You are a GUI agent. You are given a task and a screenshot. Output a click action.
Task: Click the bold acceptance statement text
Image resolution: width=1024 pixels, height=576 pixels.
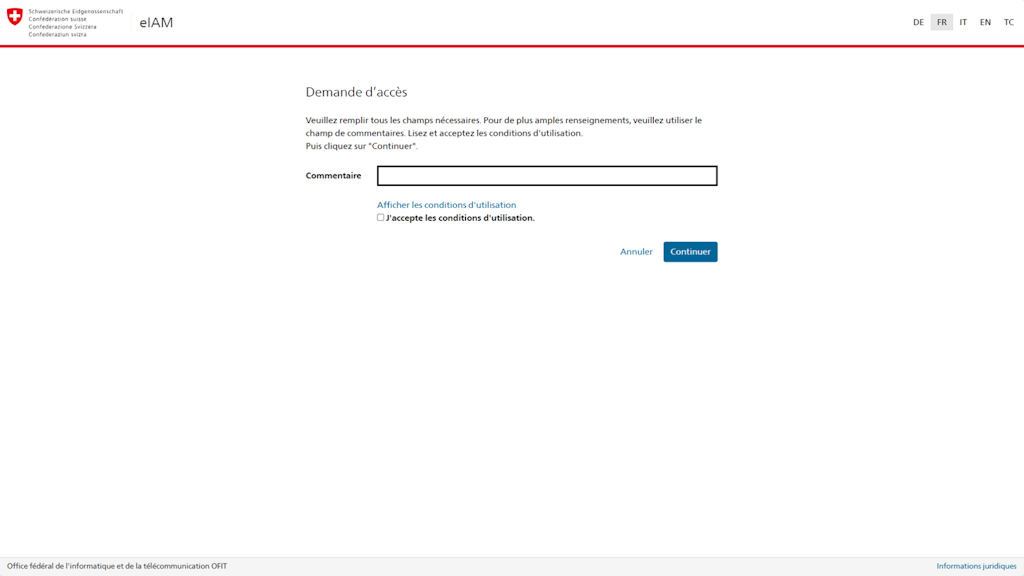[x=460, y=218]
